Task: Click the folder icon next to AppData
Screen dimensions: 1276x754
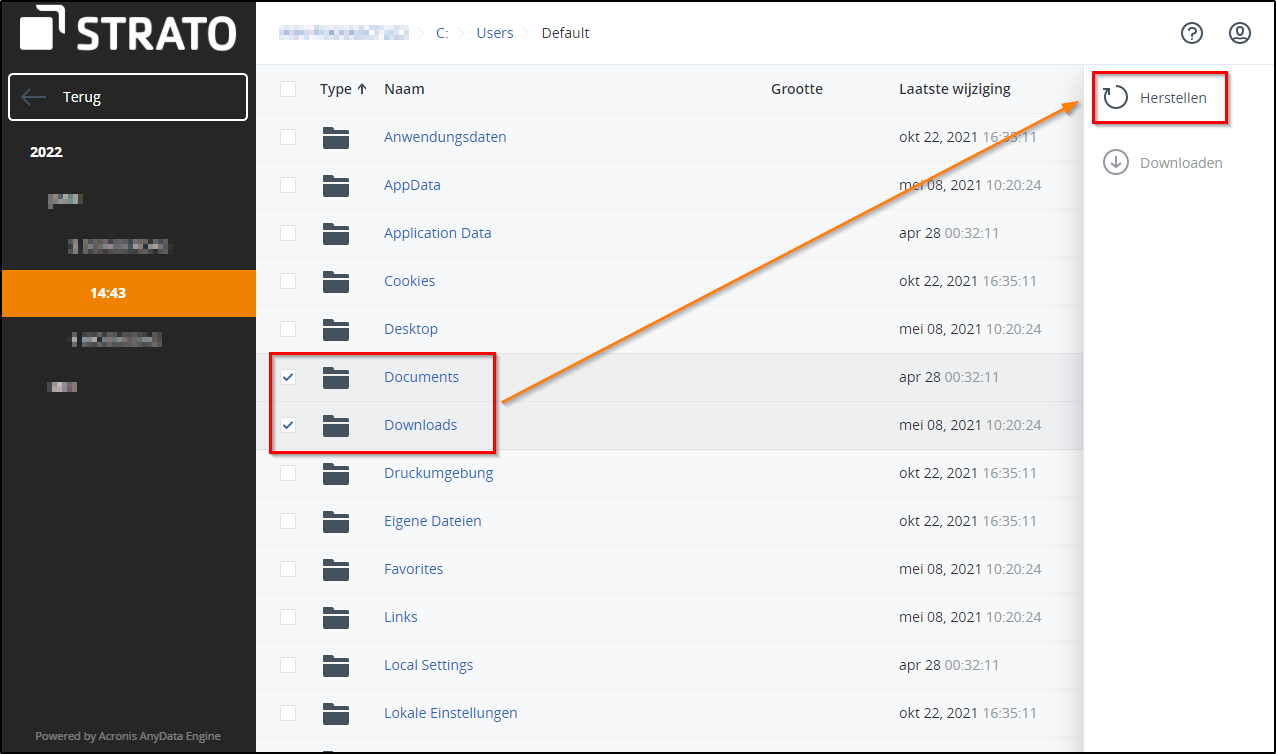Action: click(x=335, y=185)
